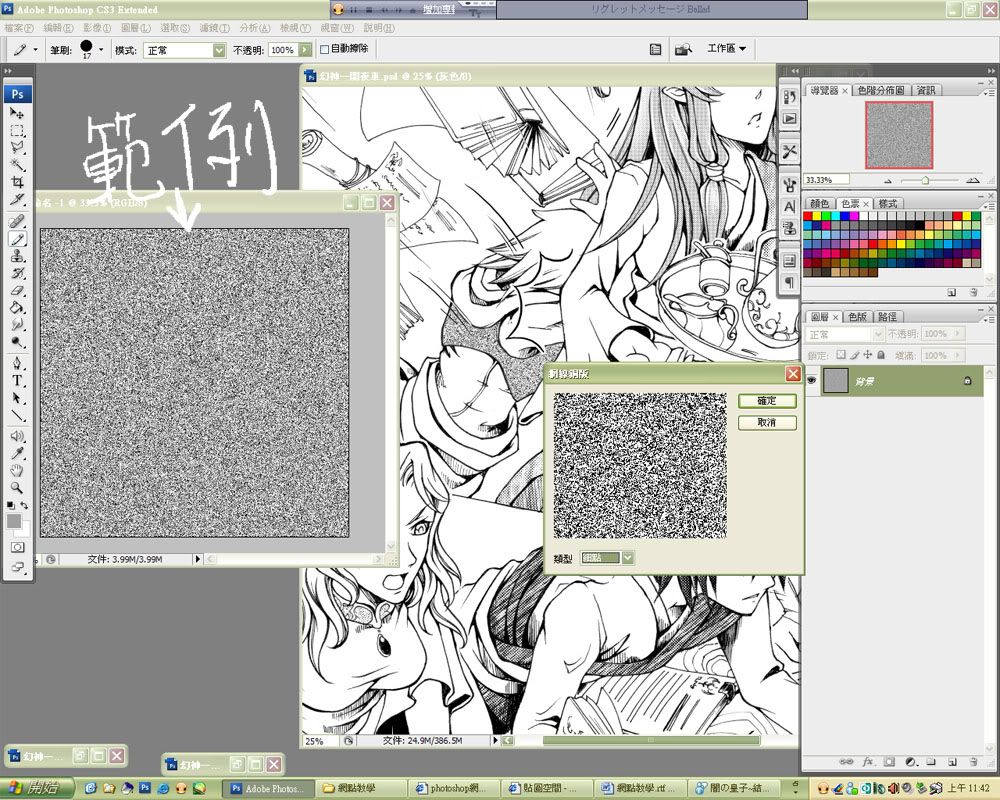Toggle lock position icon in Layers panel
The image size is (1000, 800).
867,355
